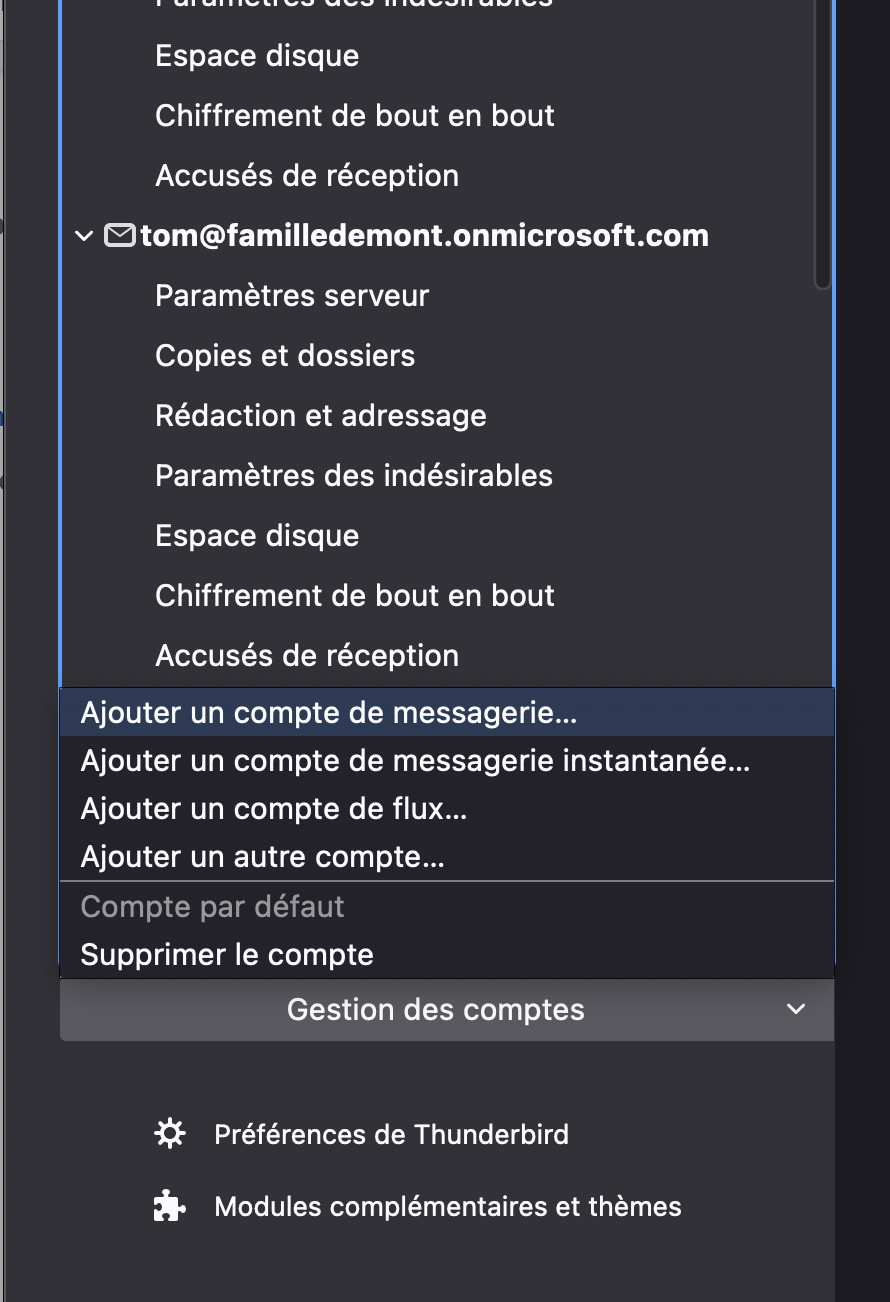Click the puzzle icon for Modules complémentaires

pos(169,1206)
